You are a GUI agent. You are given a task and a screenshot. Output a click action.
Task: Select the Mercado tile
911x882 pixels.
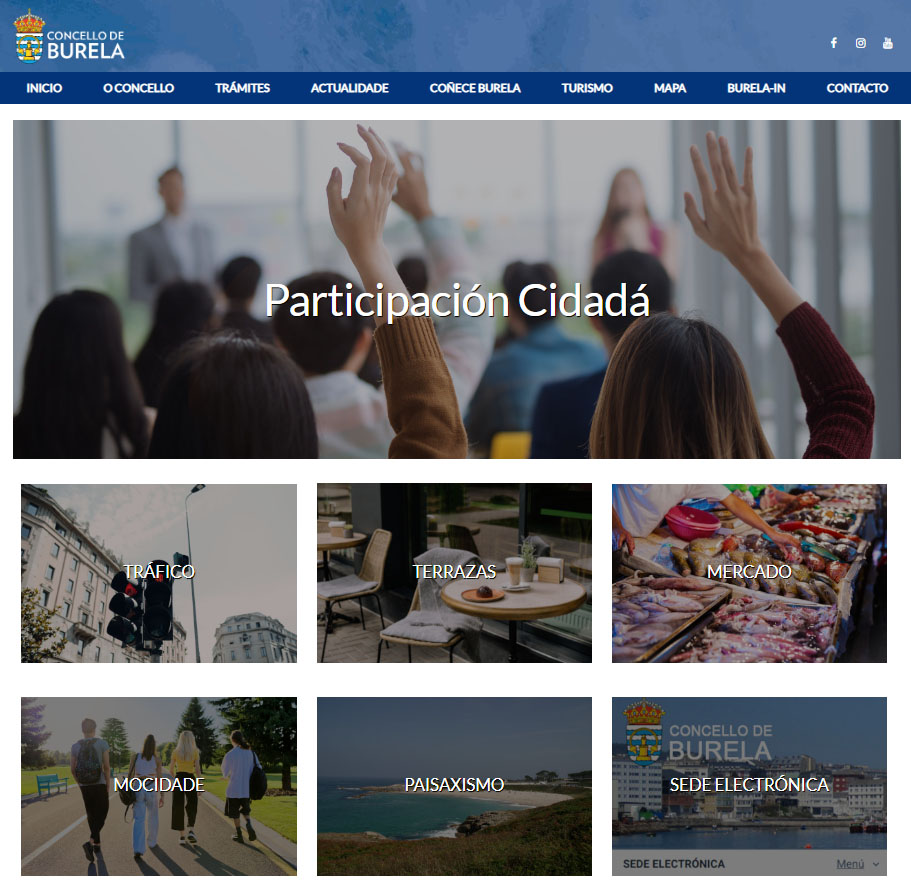coord(749,573)
